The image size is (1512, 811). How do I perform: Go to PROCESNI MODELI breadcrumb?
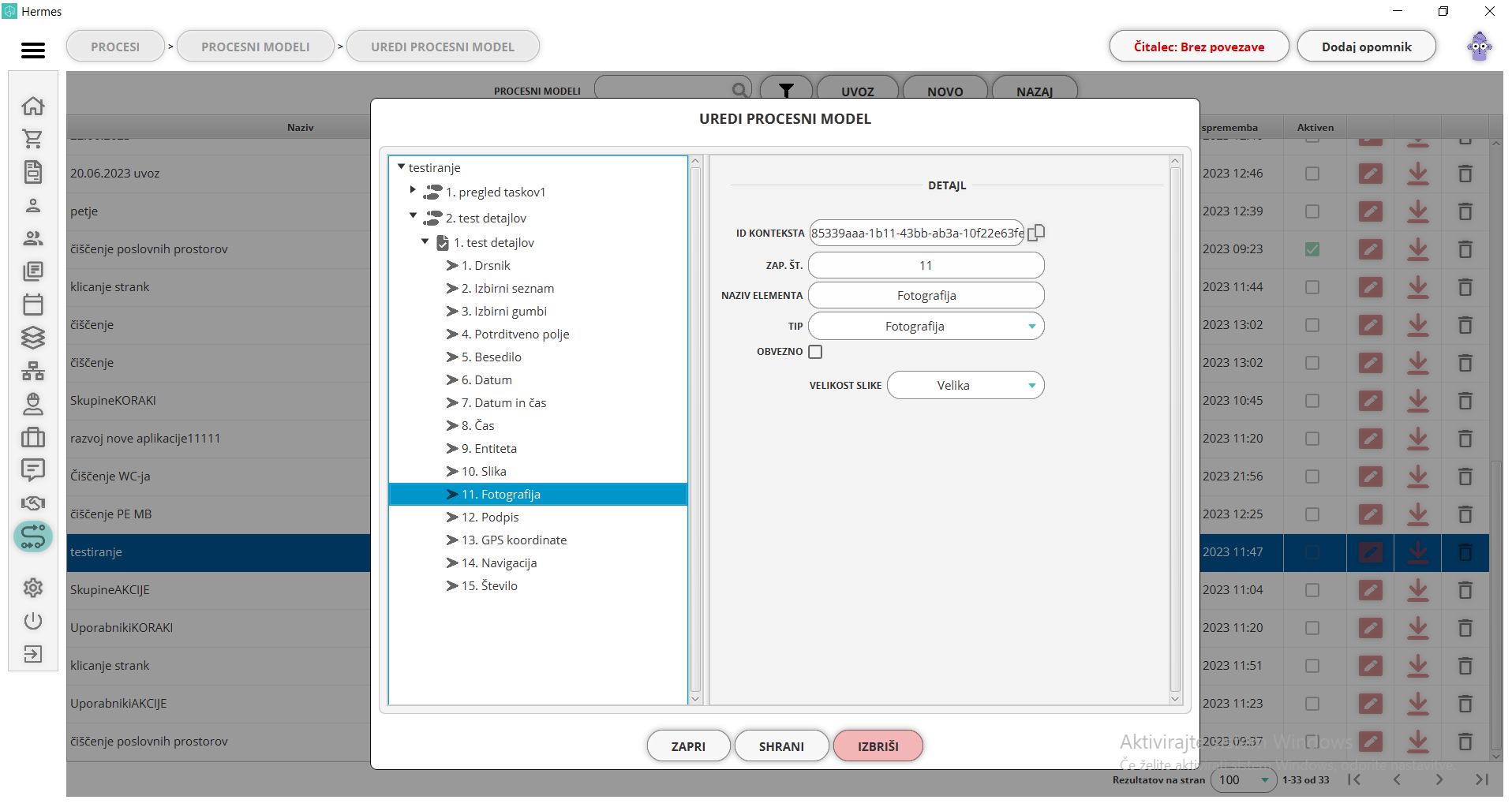256,47
